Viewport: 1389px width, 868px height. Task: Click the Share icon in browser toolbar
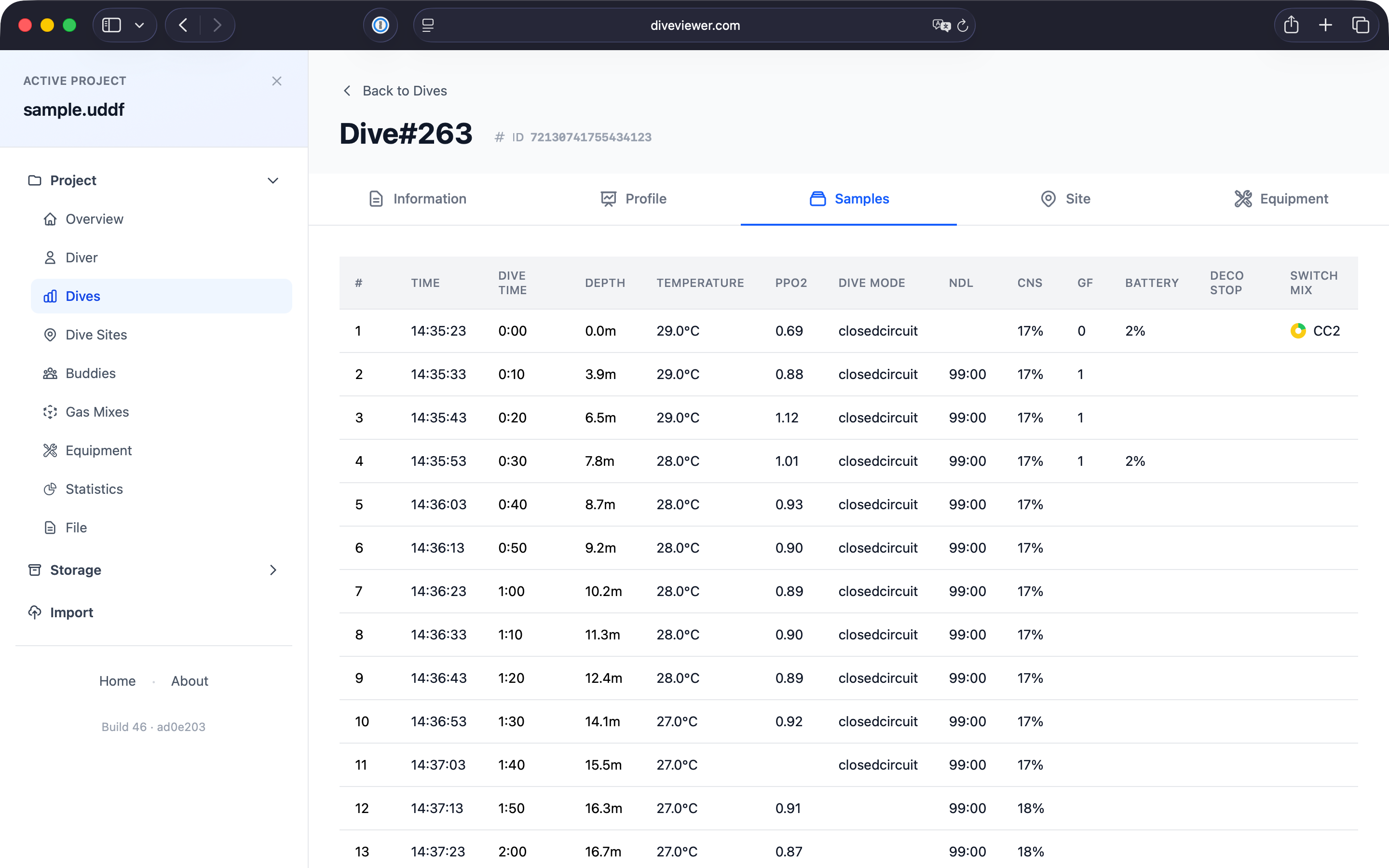1291,25
